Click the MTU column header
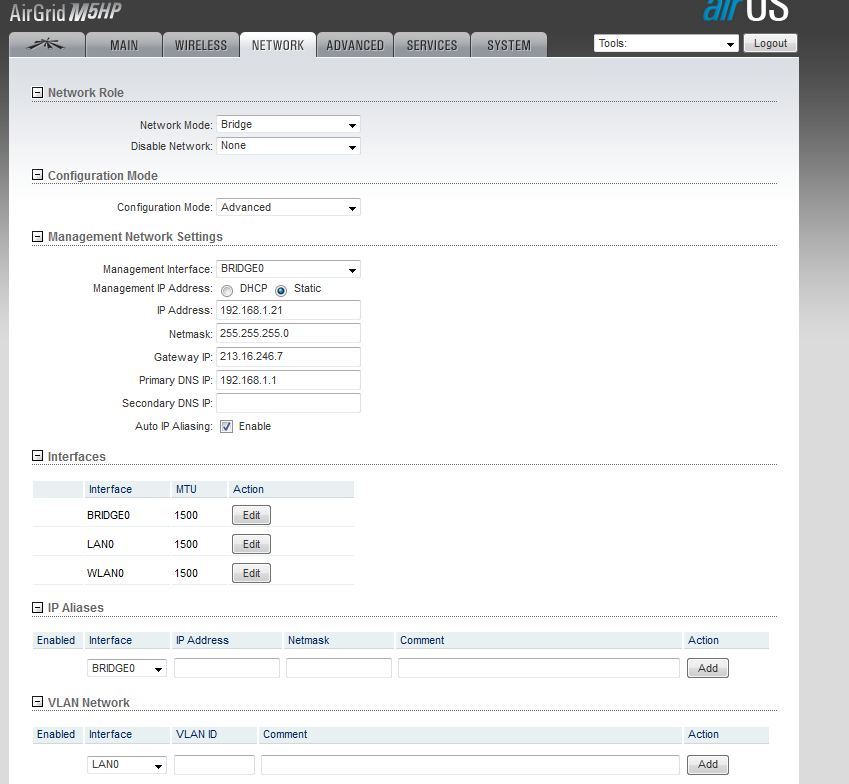Viewport: 849px width, 784px height. pos(186,489)
